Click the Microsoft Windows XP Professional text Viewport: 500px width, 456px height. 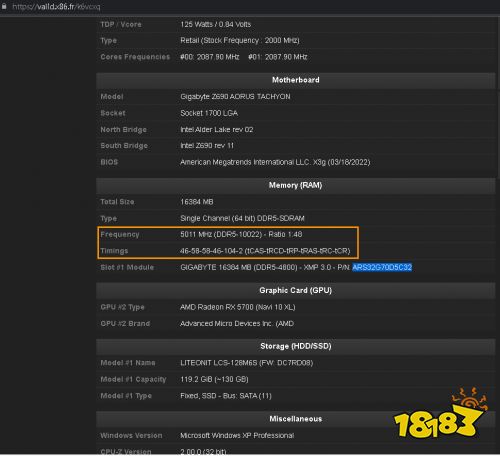coord(237,436)
